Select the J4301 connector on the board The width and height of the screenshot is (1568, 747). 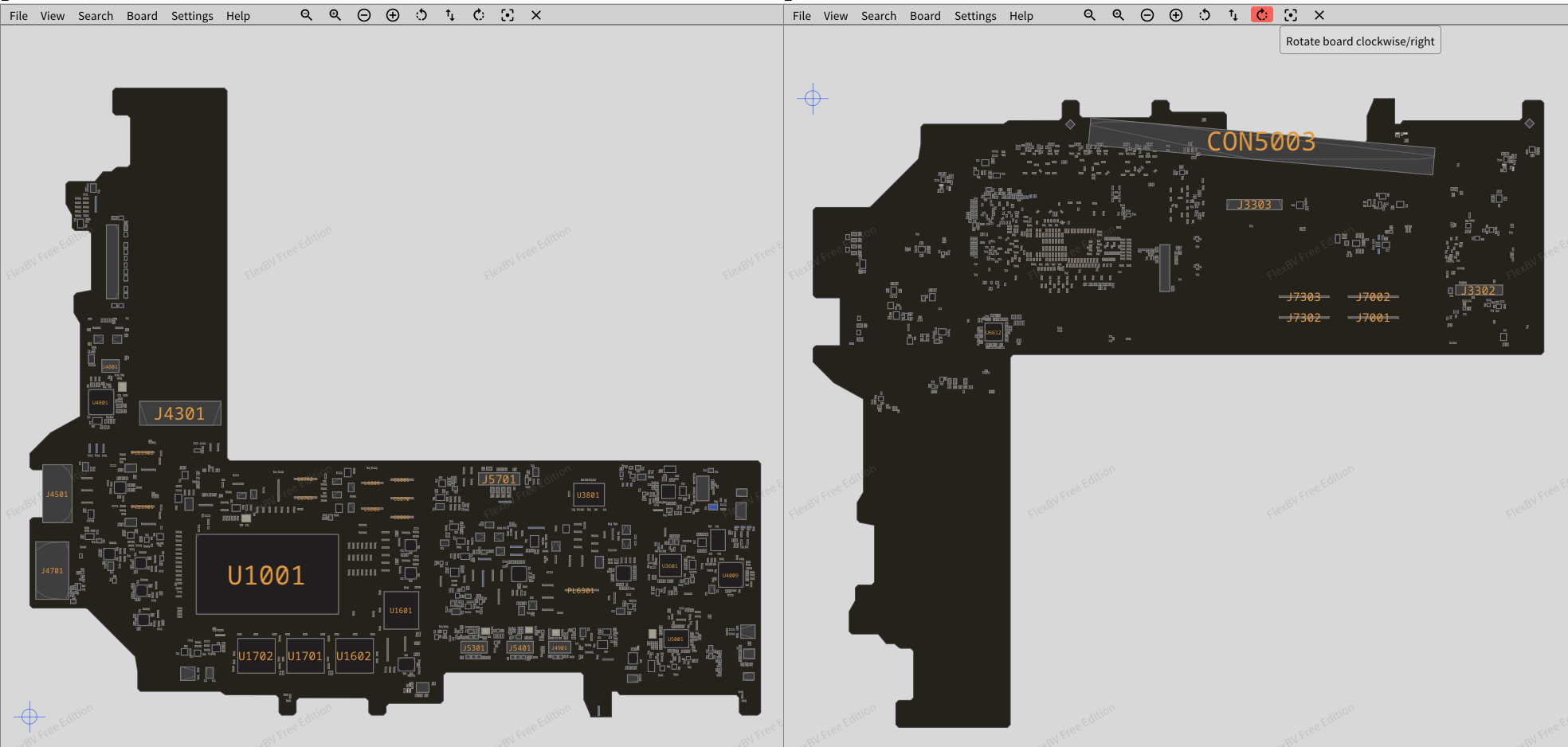(x=180, y=413)
